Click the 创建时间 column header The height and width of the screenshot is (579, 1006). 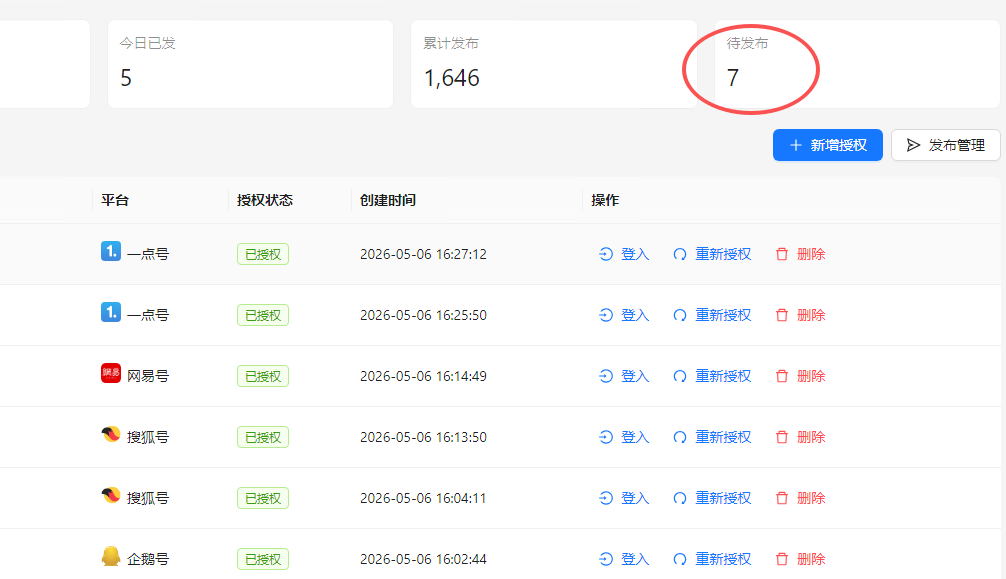388,200
